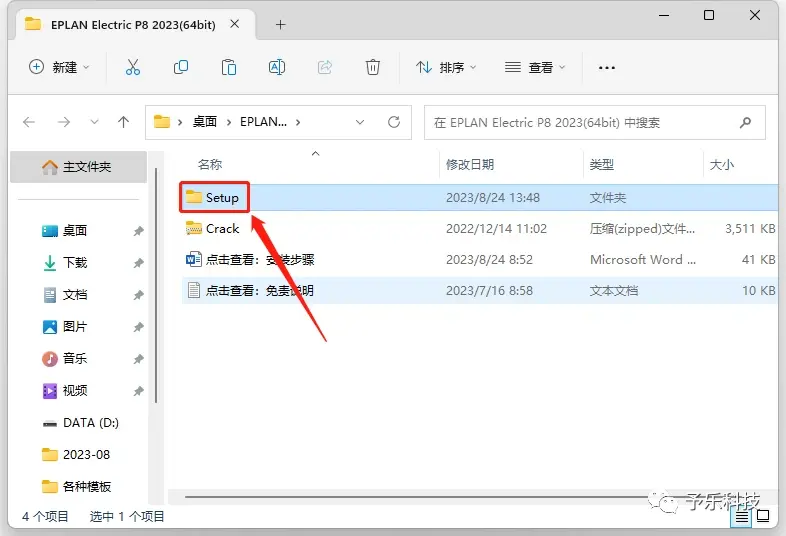This screenshot has width=786, height=536.
Task: Unpin 文档 using its pin icon
Action: click(138, 295)
